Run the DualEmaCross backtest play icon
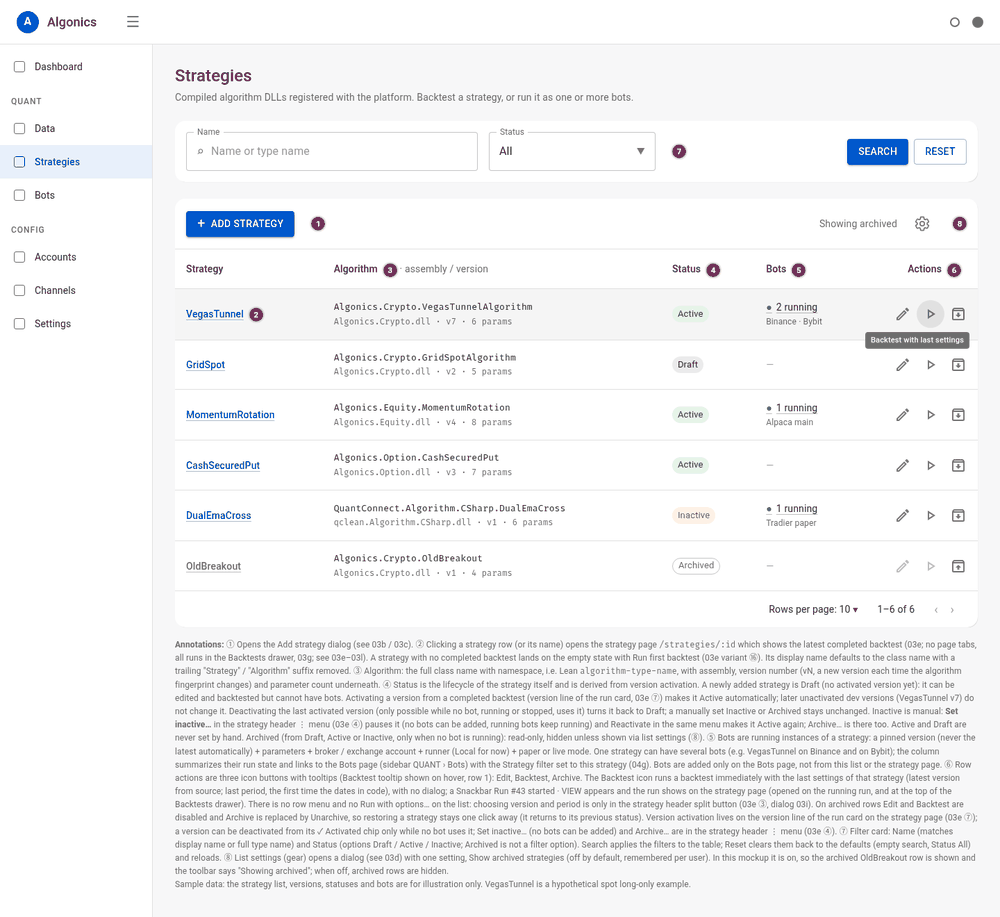The height and width of the screenshot is (917, 1000). pyautogui.click(x=930, y=515)
